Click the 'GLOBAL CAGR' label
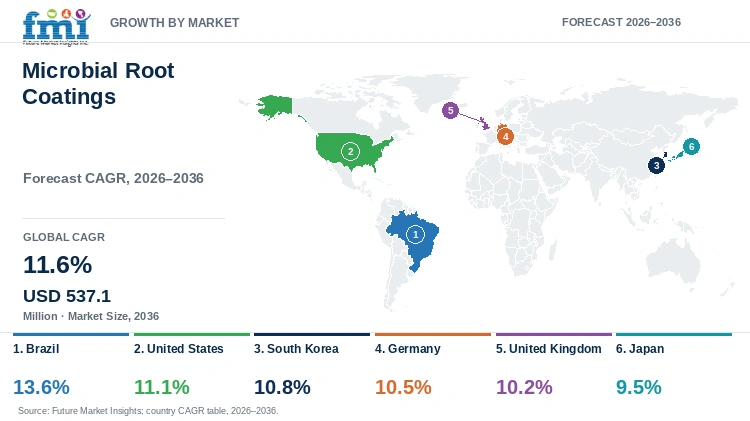This screenshot has width=750, height=421. (x=64, y=237)
